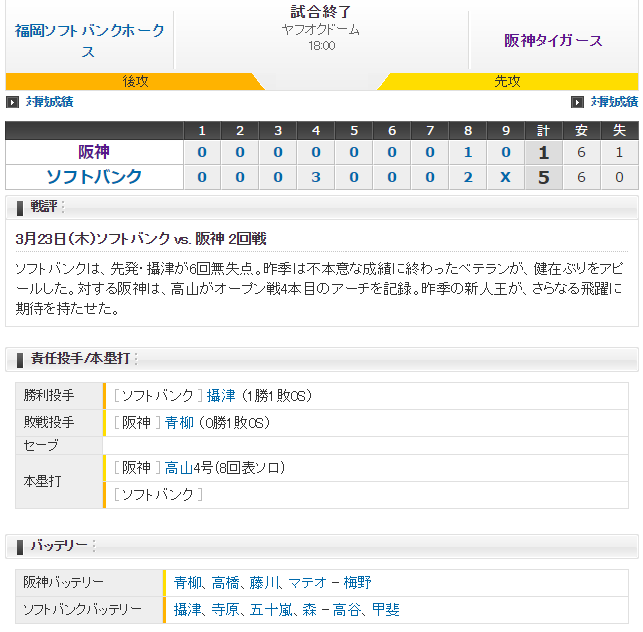Screen dimensions: 643x632
Task: Open winning pitcher 攝津 link
Action: [221, 396]
